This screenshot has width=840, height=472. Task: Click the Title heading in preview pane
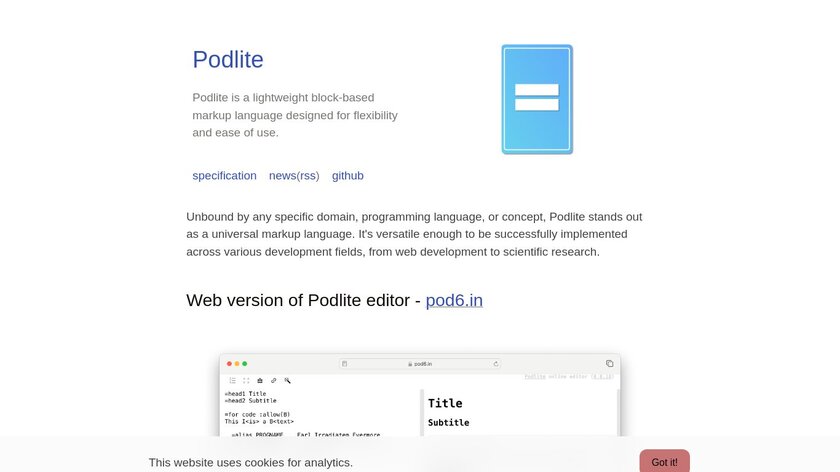445,403
